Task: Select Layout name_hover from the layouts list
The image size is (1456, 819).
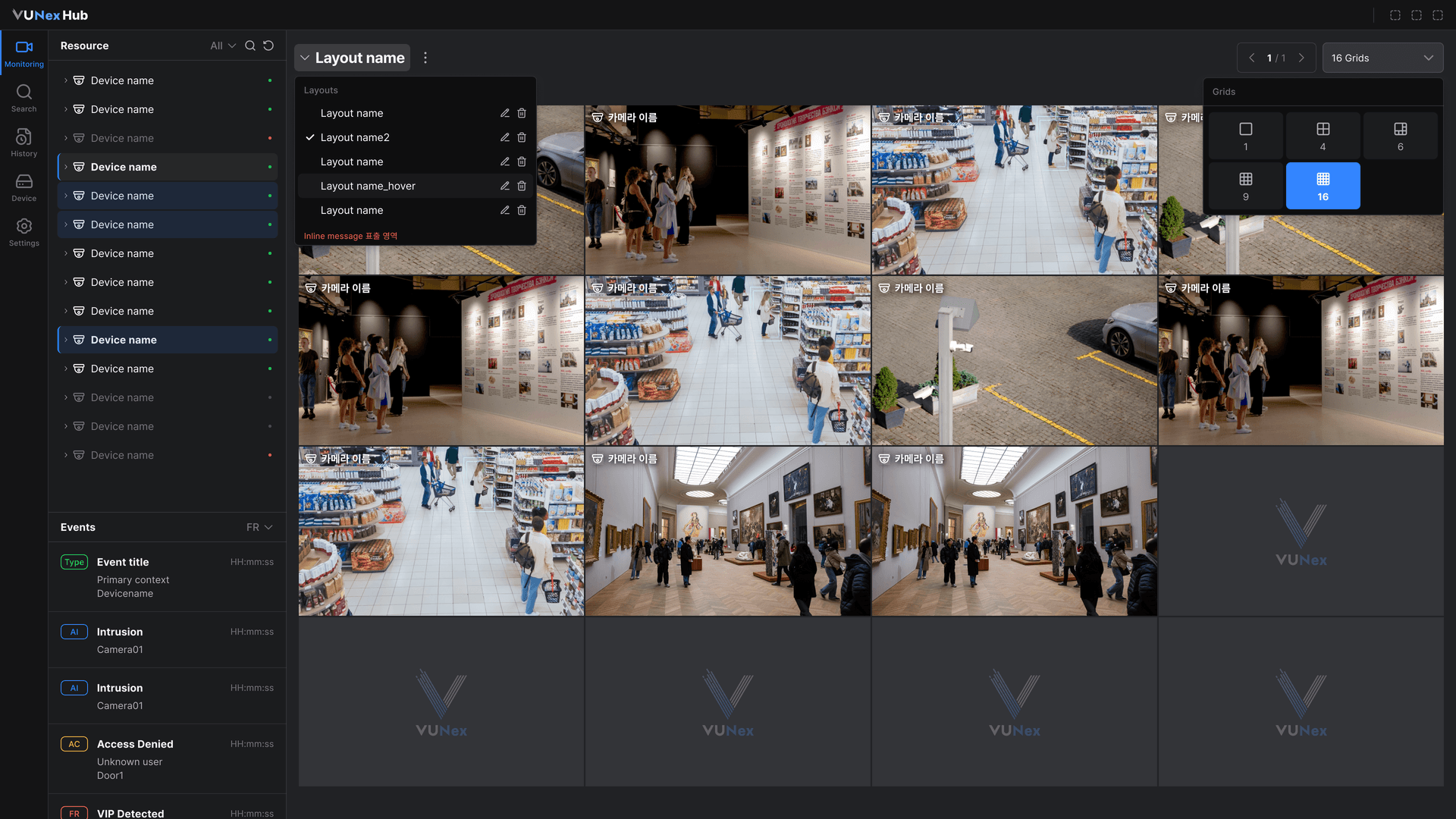Action: [368, 186]
